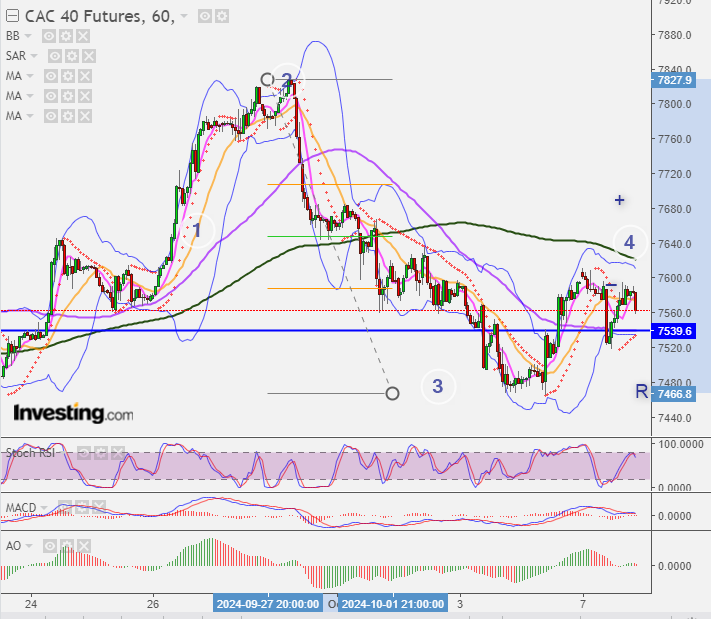Open settings for the third MA
711x619 pixels.
click(68, 116)
